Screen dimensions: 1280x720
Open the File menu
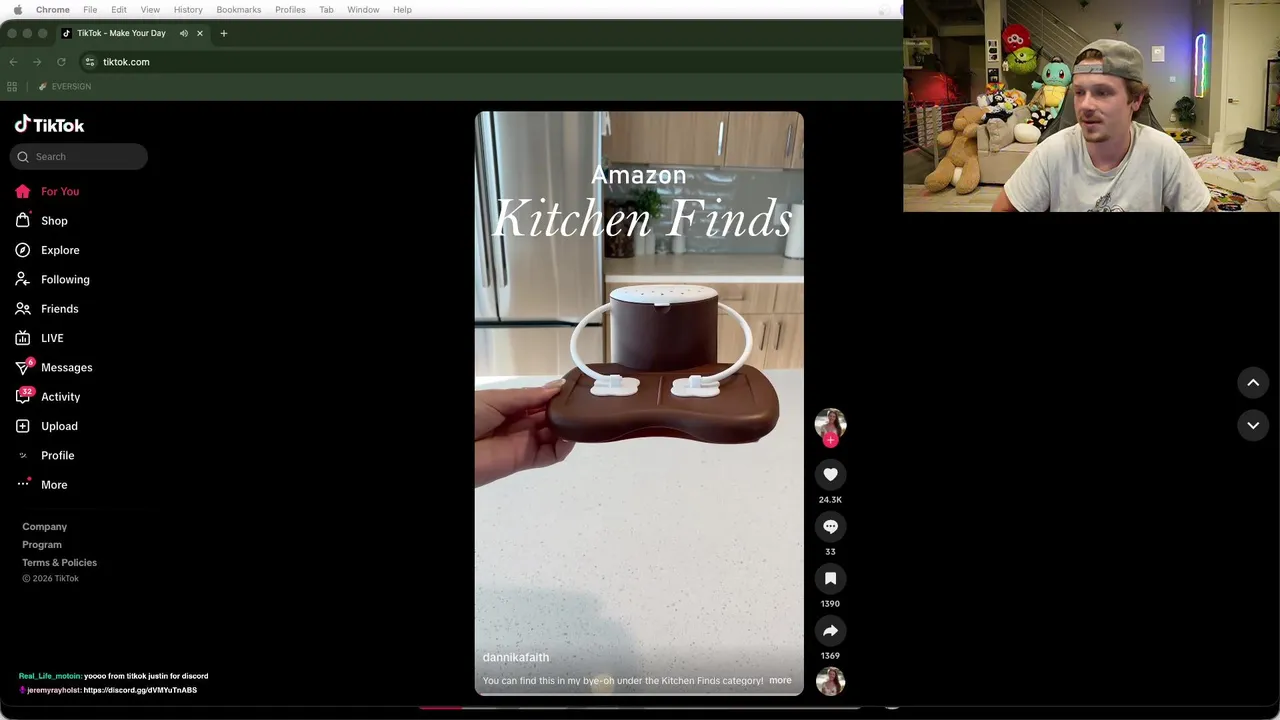90,9
